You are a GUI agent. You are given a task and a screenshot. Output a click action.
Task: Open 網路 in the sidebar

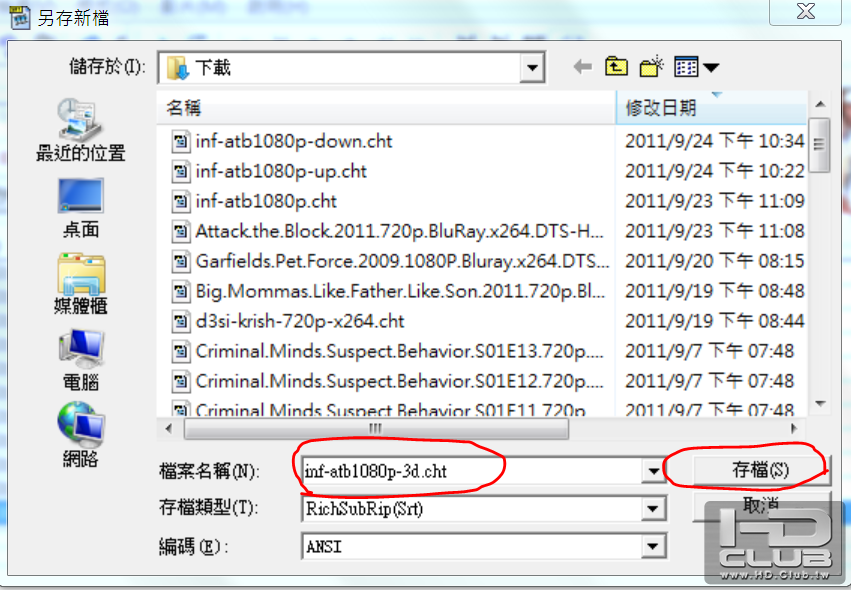81,435
